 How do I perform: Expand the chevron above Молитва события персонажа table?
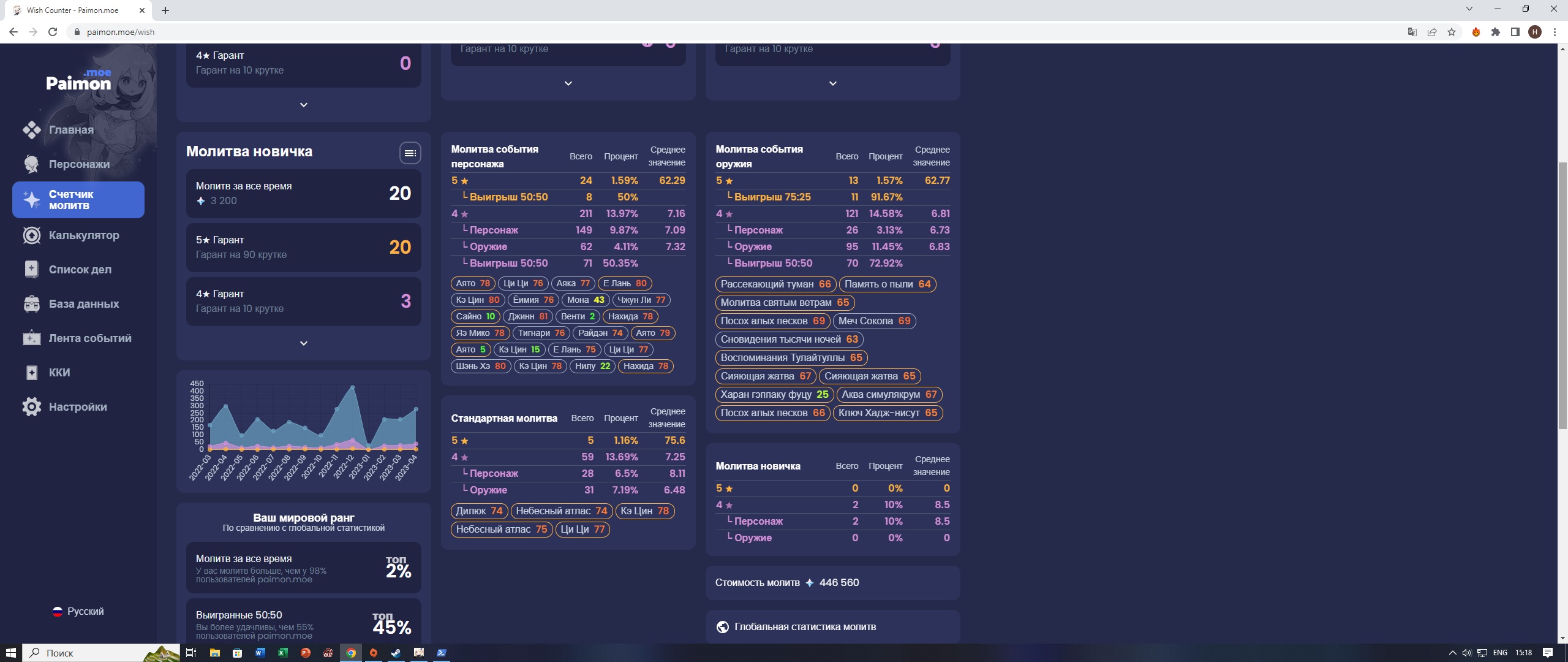pos(568,83)
